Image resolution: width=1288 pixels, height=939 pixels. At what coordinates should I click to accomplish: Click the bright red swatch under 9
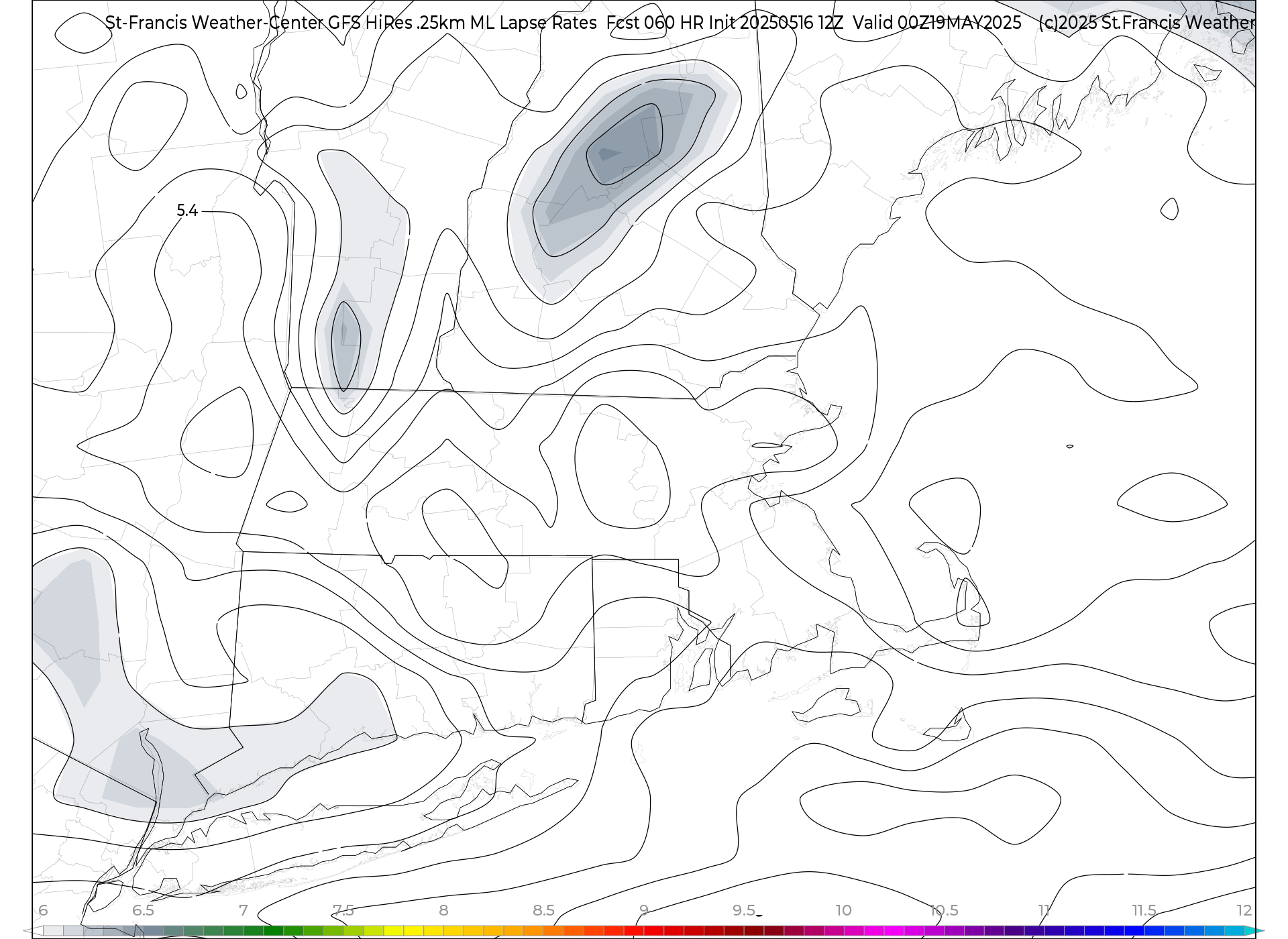(654, 931)
